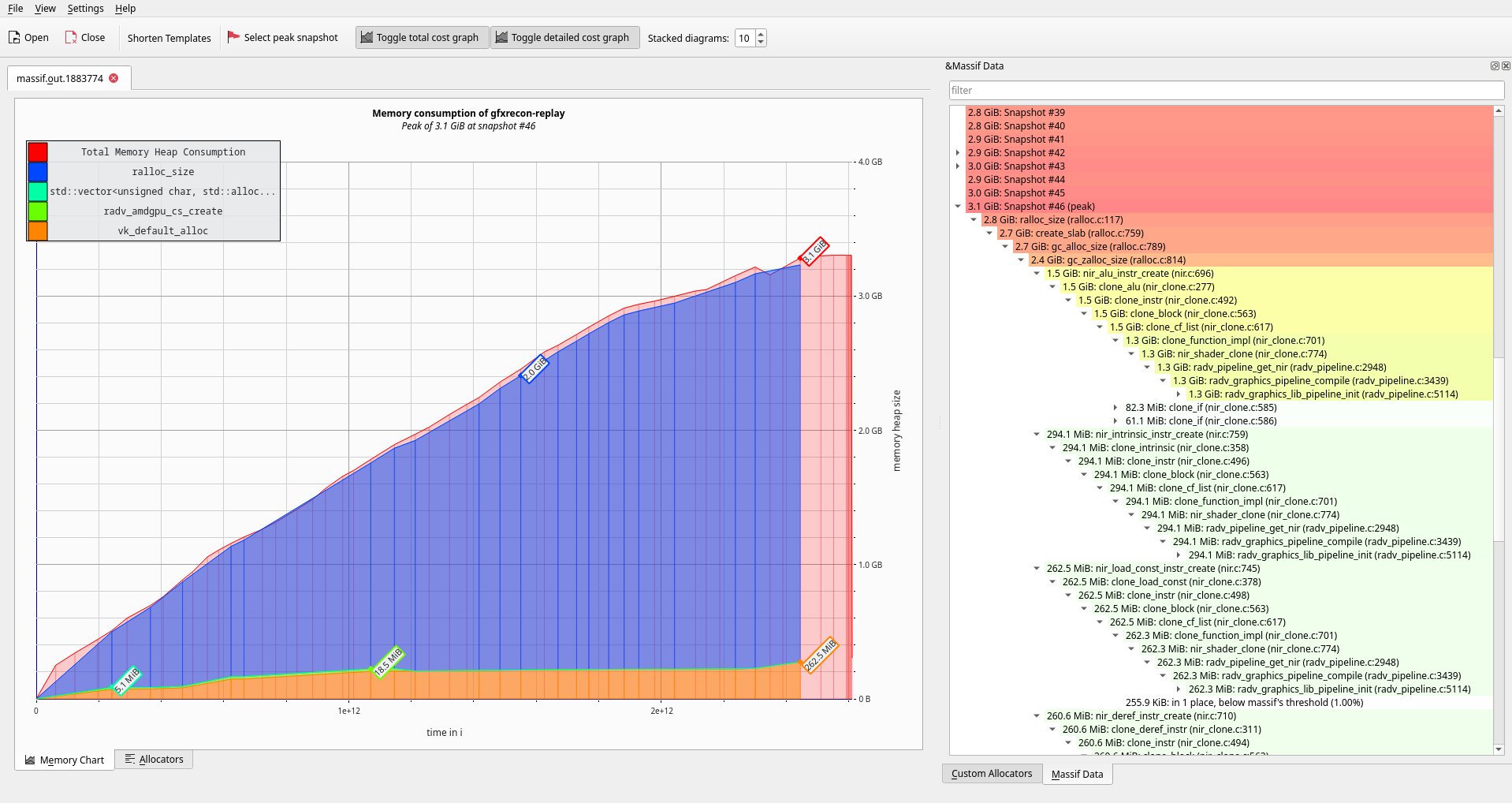Click the Shorten Templates button
Image resolution: width=1512 pixels, height=803 pixels.
coord(169,38)
